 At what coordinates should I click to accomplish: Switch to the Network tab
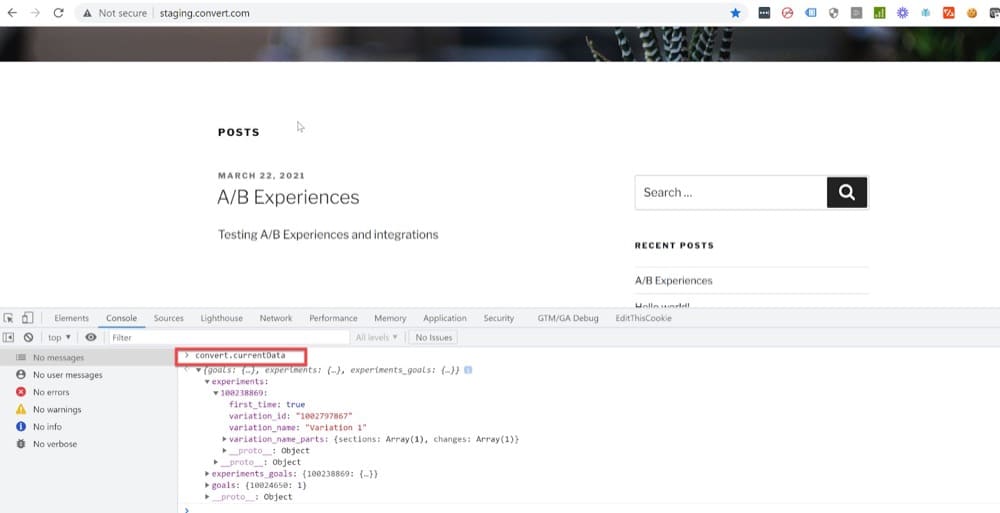pos(276,318)
